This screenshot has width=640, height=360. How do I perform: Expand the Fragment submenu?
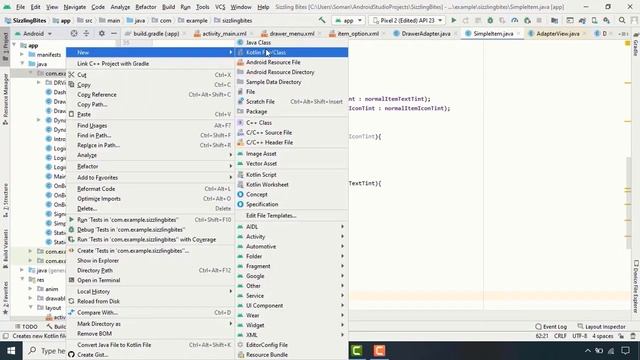point(292,266)
